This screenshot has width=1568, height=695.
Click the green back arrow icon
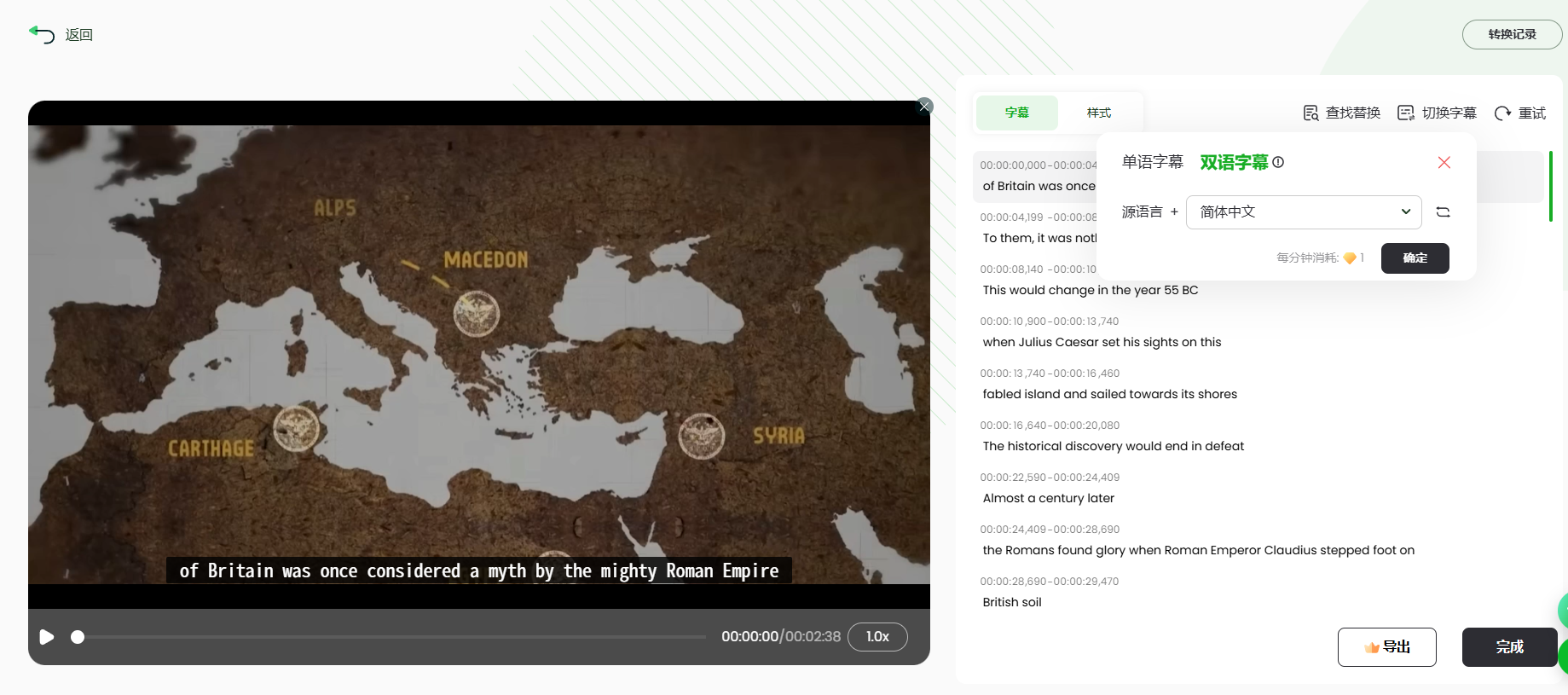(x=42, y=34)
